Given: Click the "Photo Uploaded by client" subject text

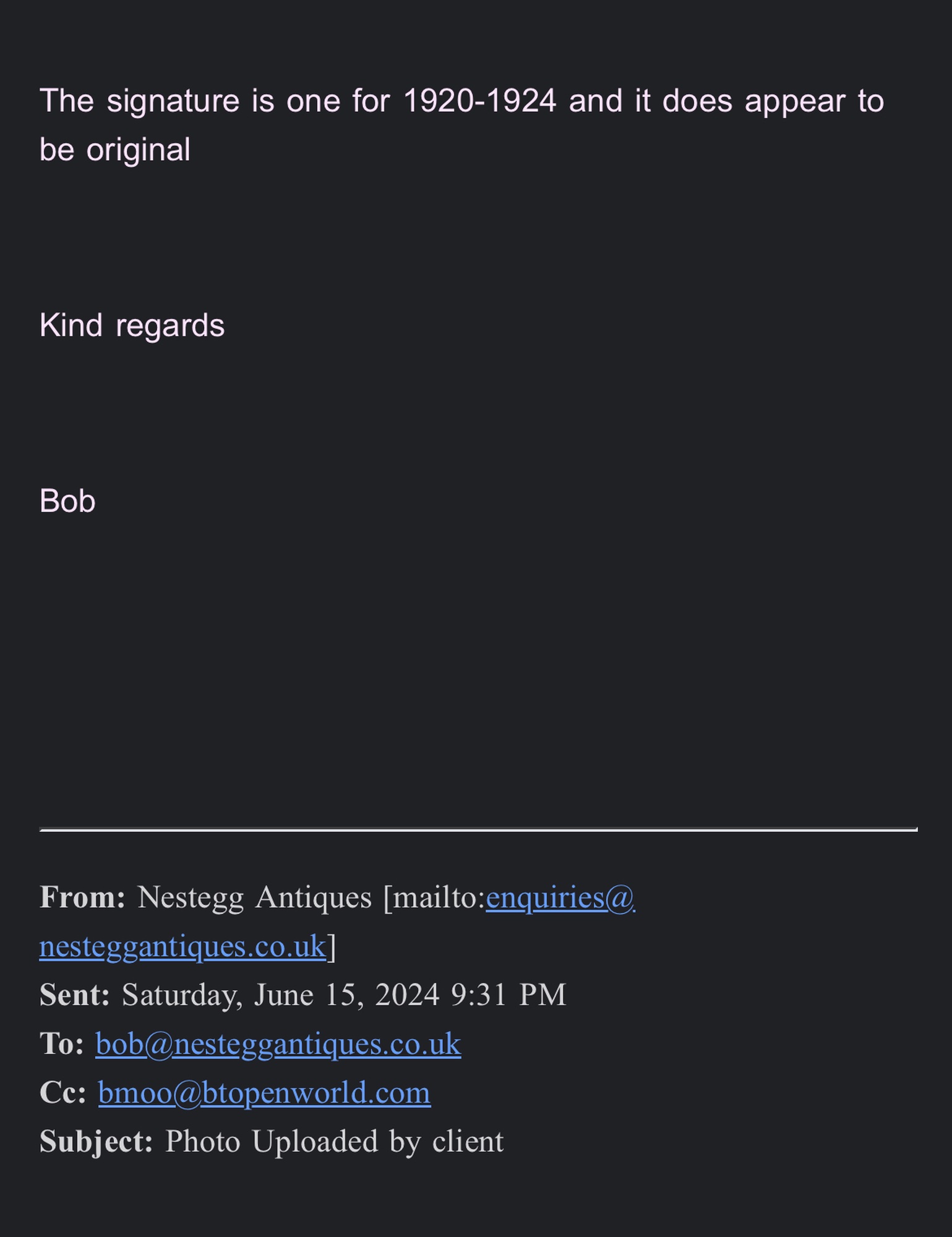Looking at the screenshot, I should point(335,1142).
